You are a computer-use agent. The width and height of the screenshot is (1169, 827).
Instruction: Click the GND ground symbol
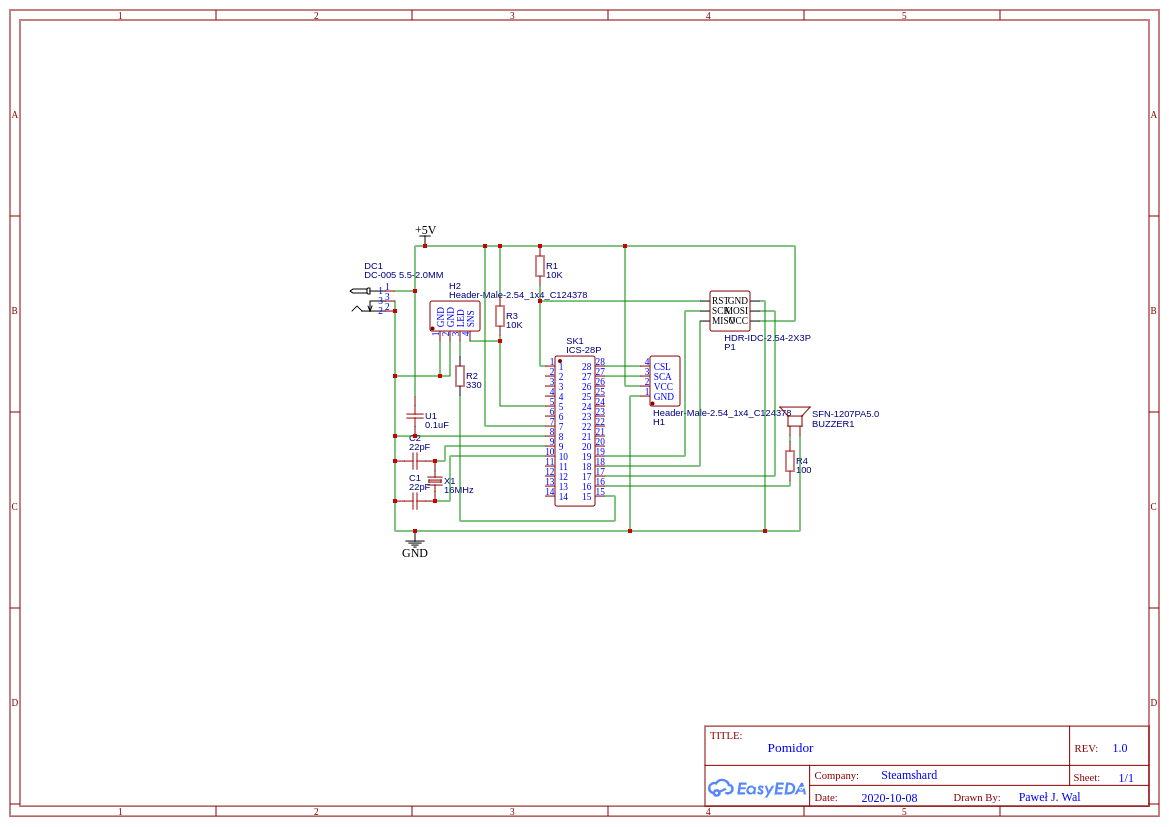coord(415,543)
